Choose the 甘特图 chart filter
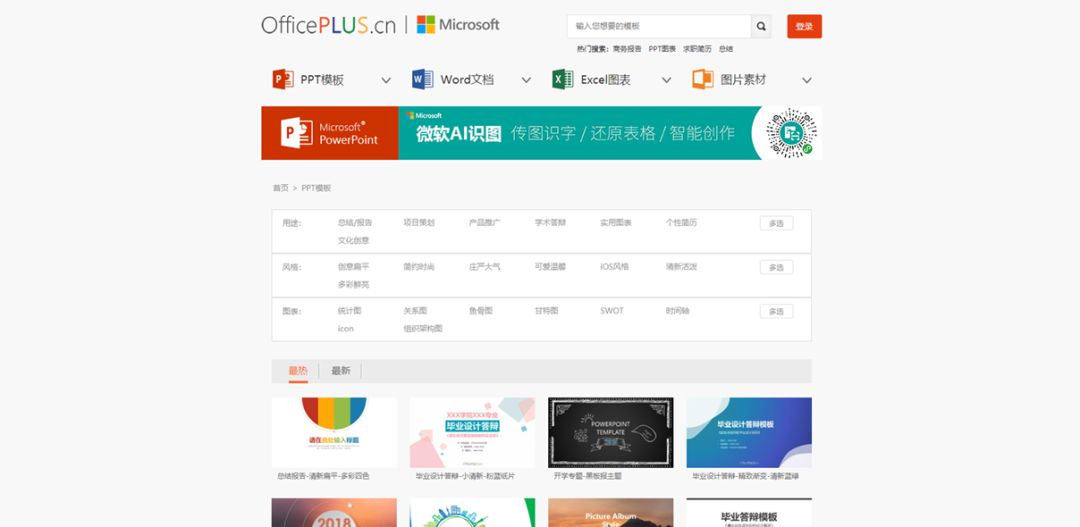 click(546, 311)
